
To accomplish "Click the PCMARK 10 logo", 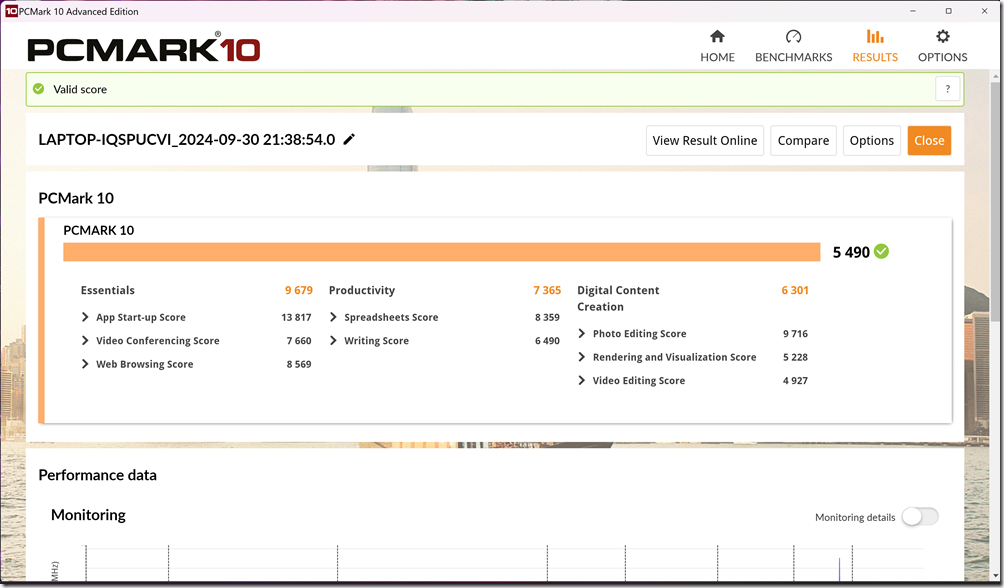I will [x=142, y=46].
